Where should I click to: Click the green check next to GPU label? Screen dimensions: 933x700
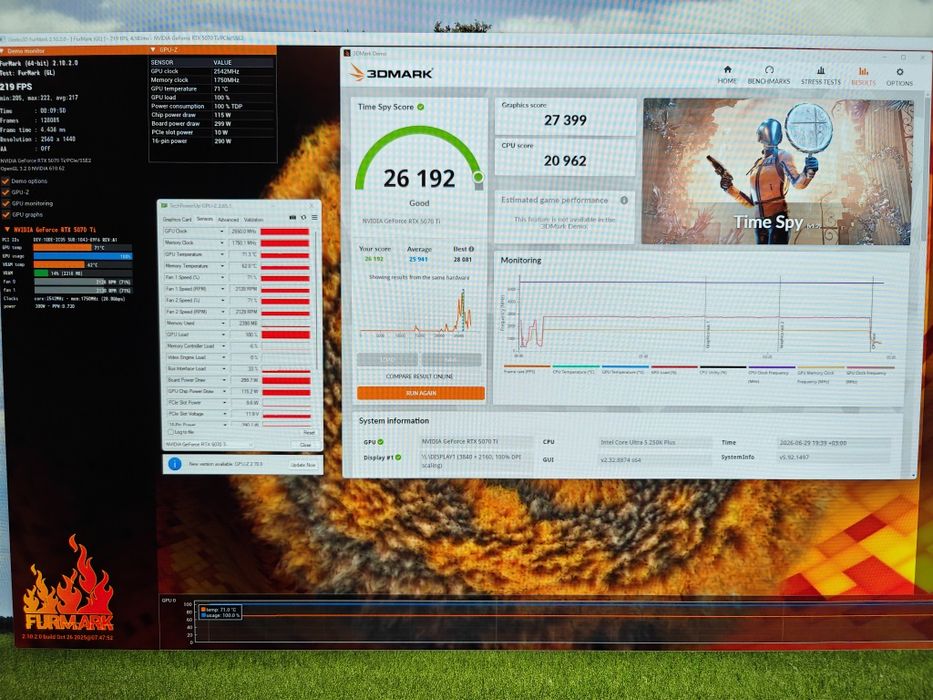(x=380, y=442)
